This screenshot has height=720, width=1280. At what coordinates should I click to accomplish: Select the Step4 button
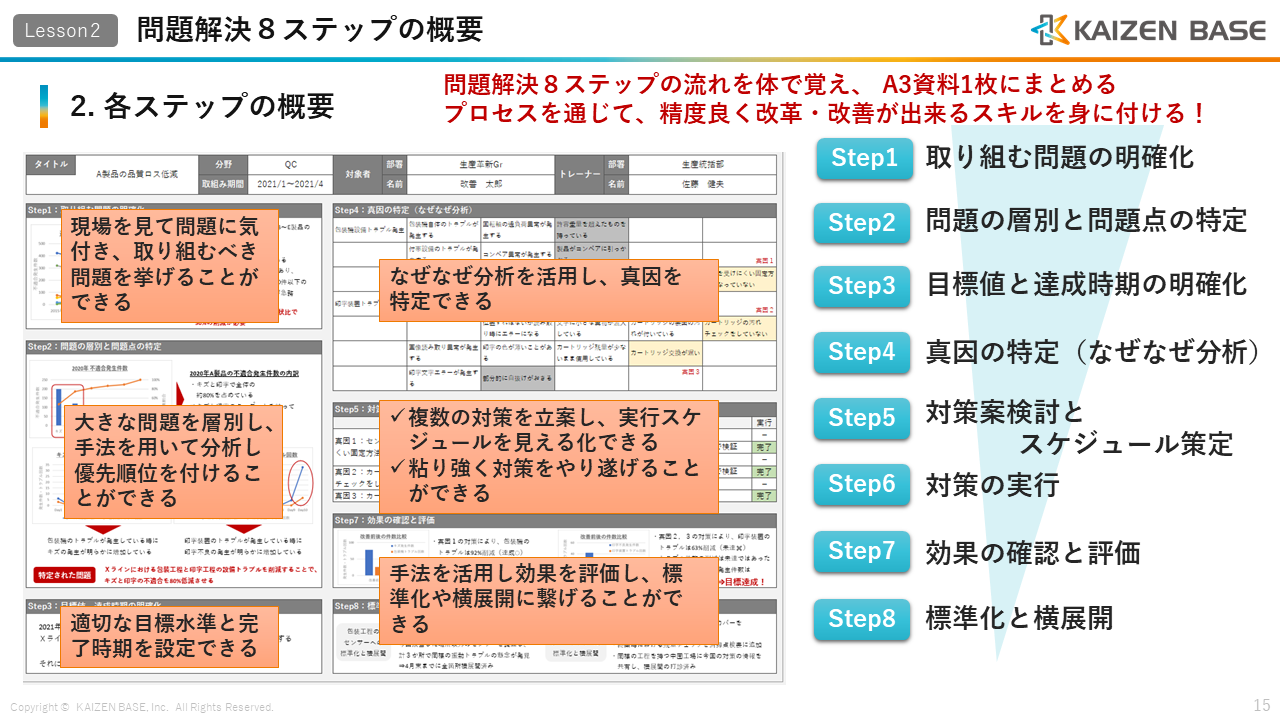[x=862, y=352]
